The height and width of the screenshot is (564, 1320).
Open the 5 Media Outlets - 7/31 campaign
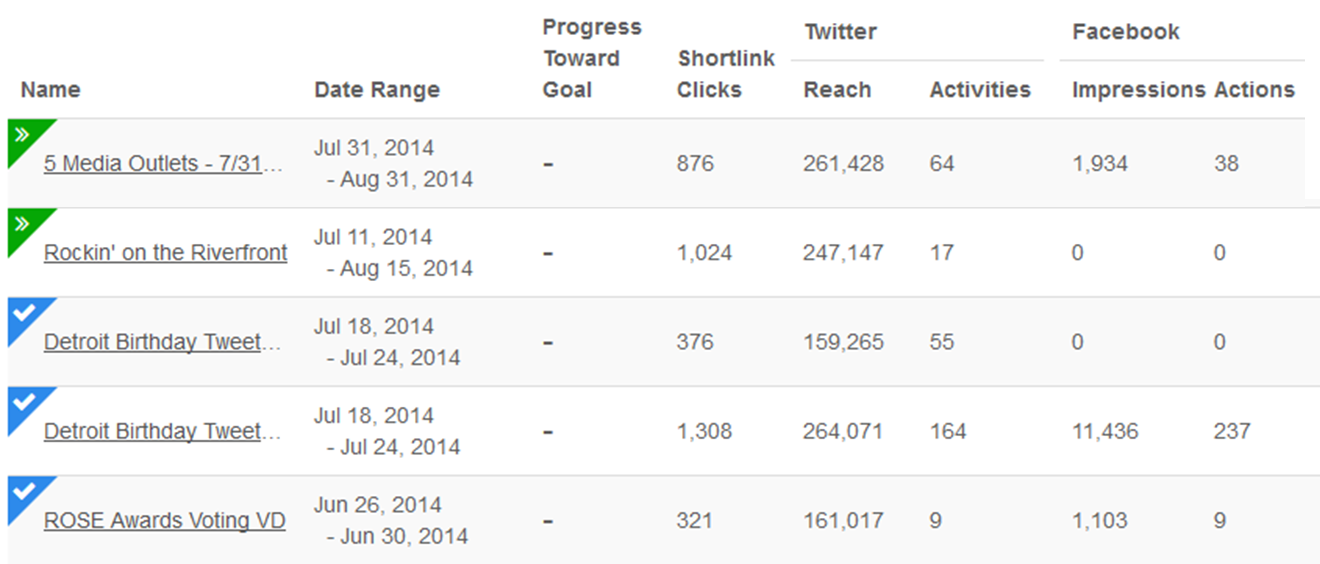point(163,164)
